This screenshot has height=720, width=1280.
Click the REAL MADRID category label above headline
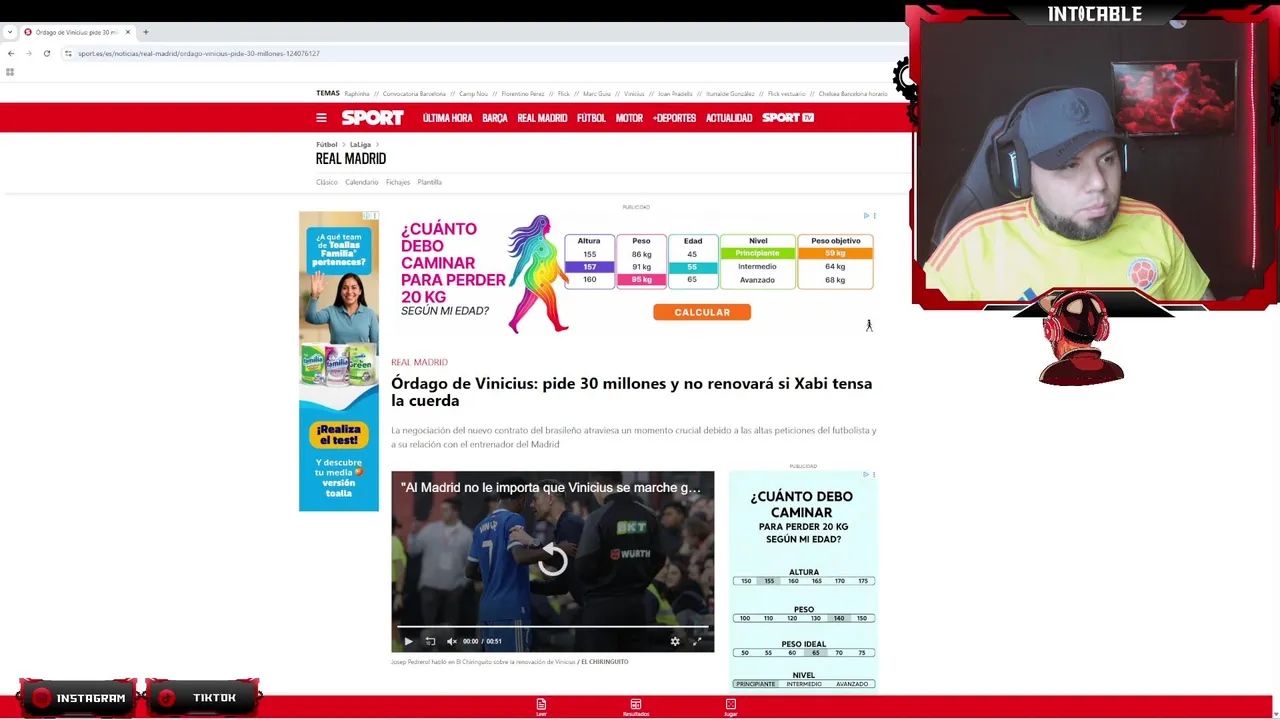point(419,362)
